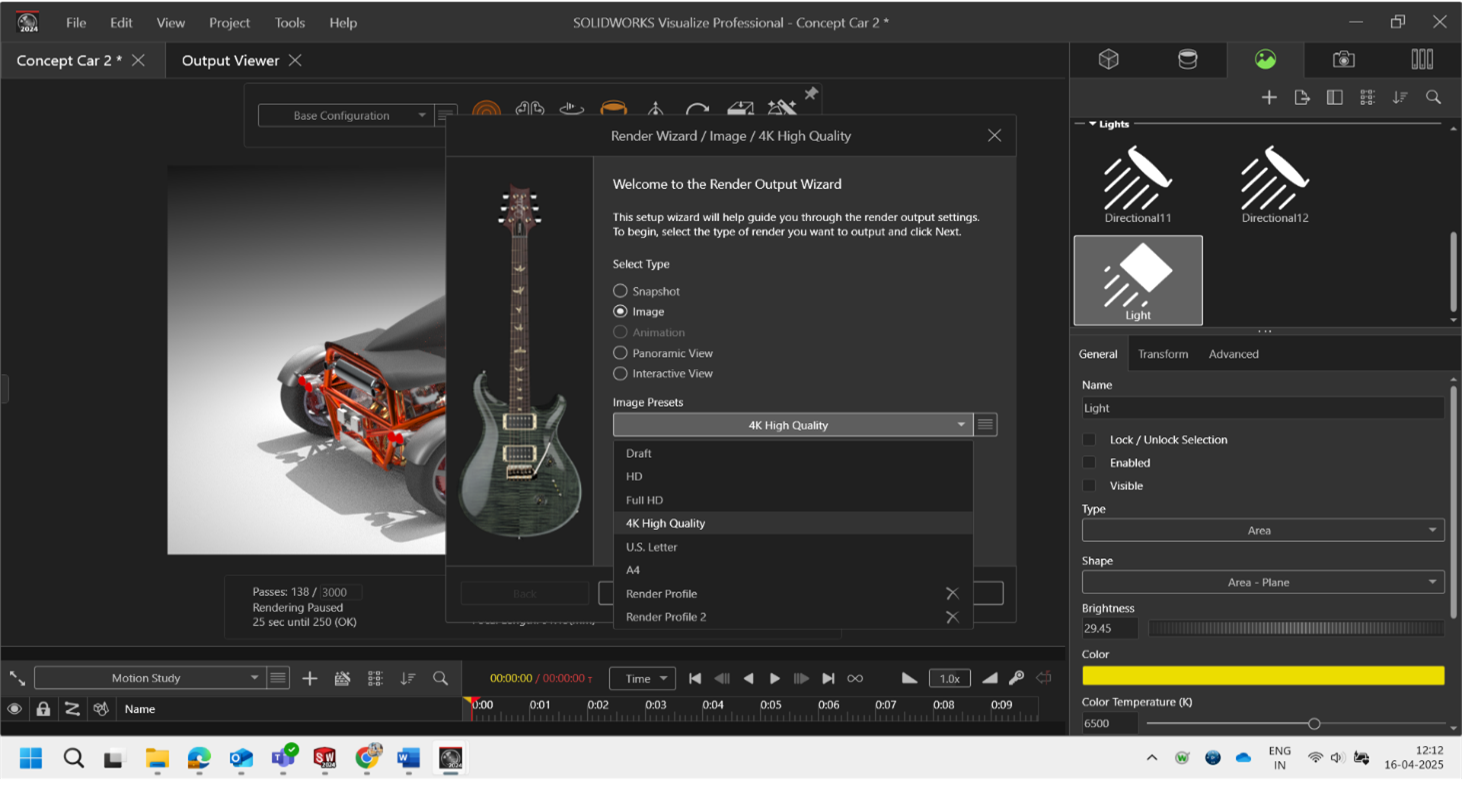
Task: Click the search icon in Scenes panel
Action: point(1433,97)
